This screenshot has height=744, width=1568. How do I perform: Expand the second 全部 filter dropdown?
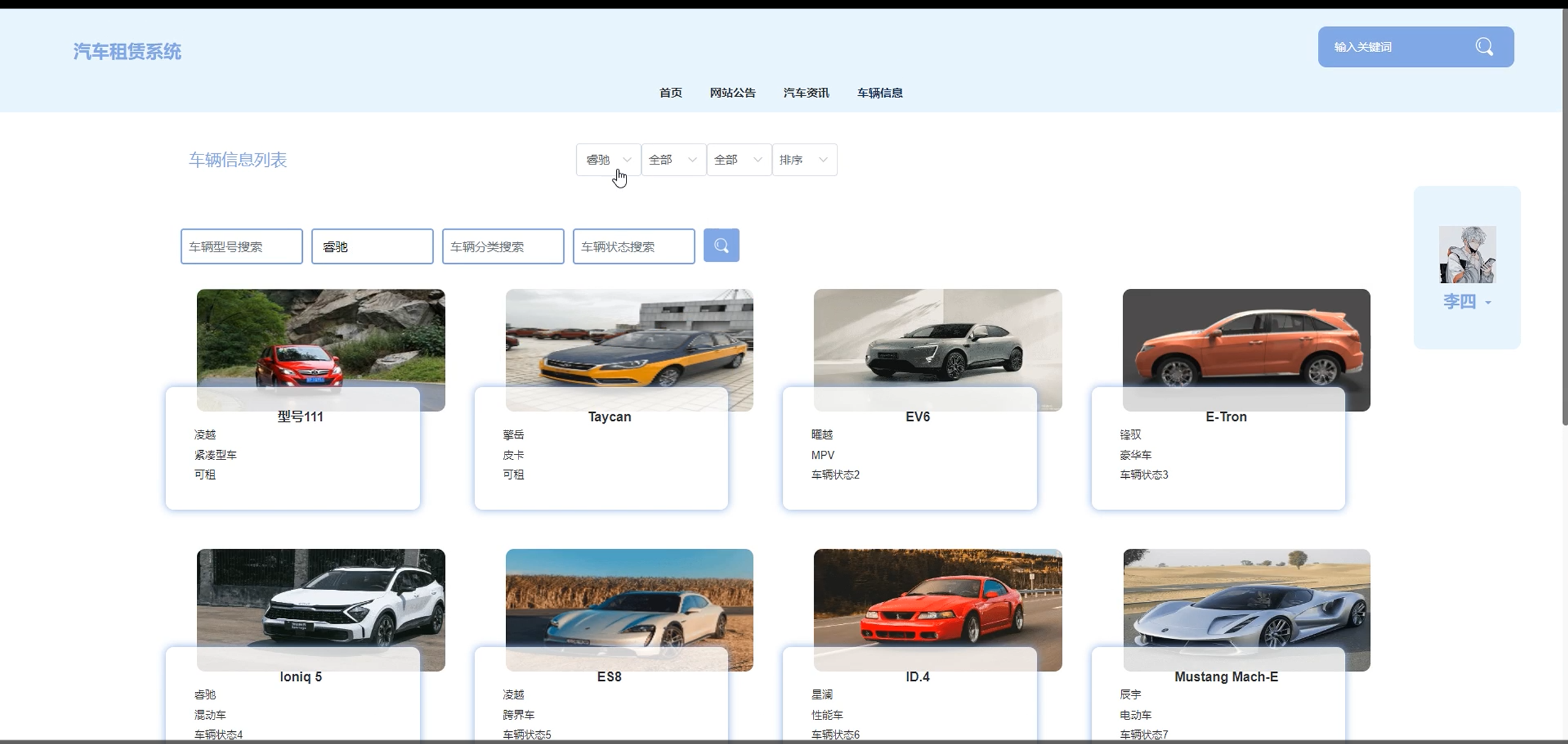(x=739, y=159)
